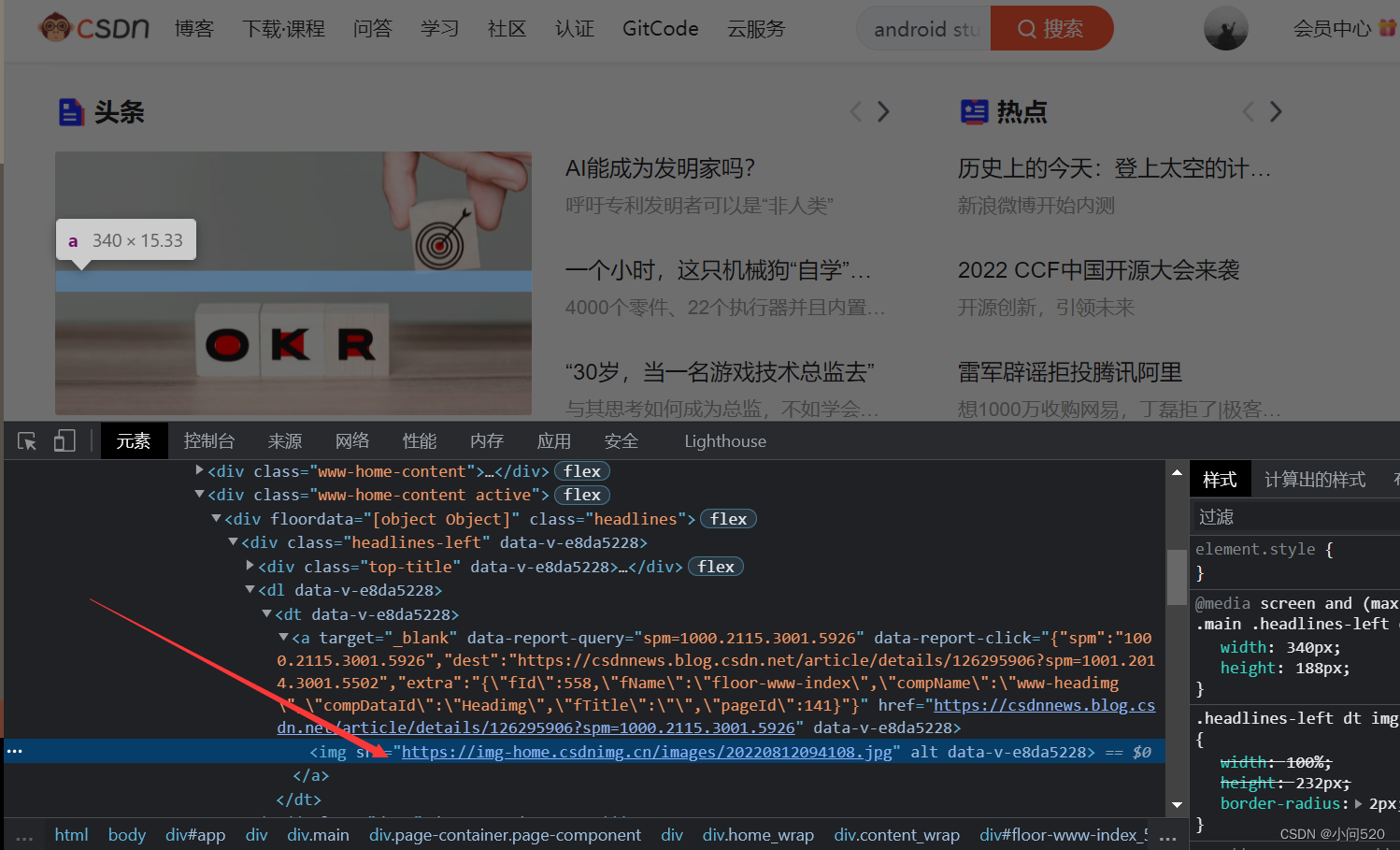Toggle flex badge on first www-home-content div

pyautogui.click(x=582, y=471)
